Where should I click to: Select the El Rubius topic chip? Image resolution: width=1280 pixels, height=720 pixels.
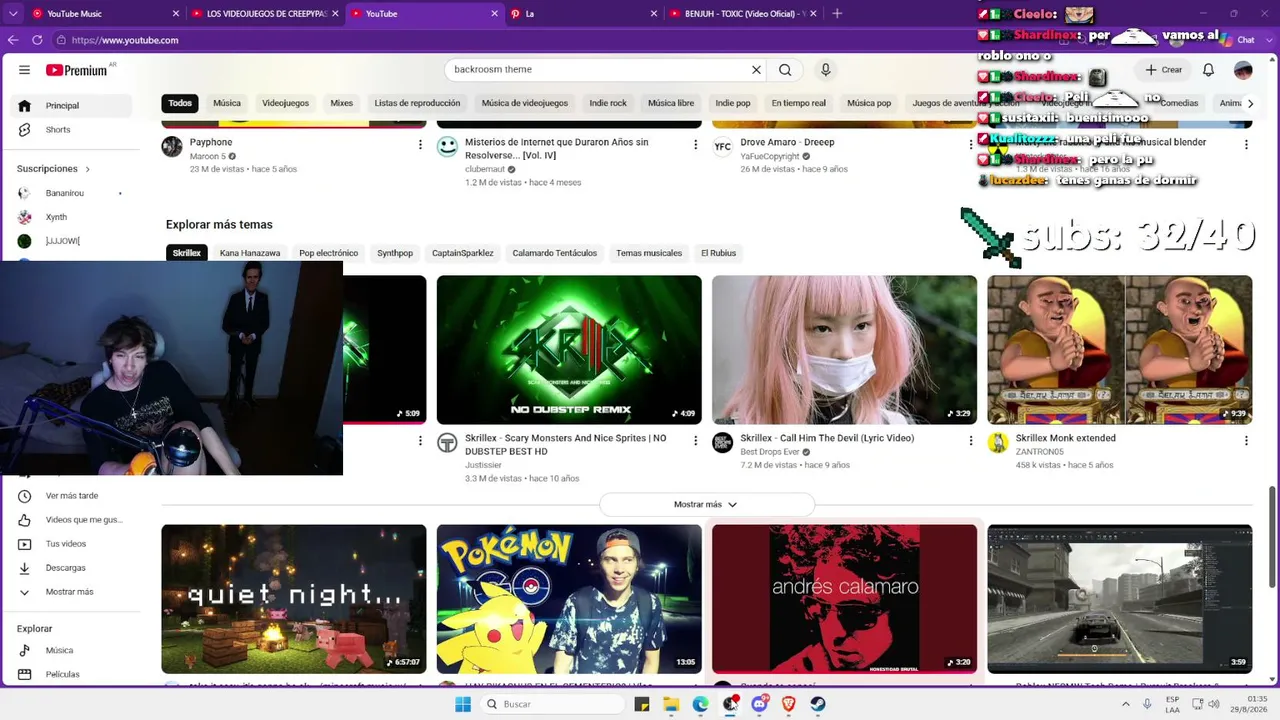(718, 253)
